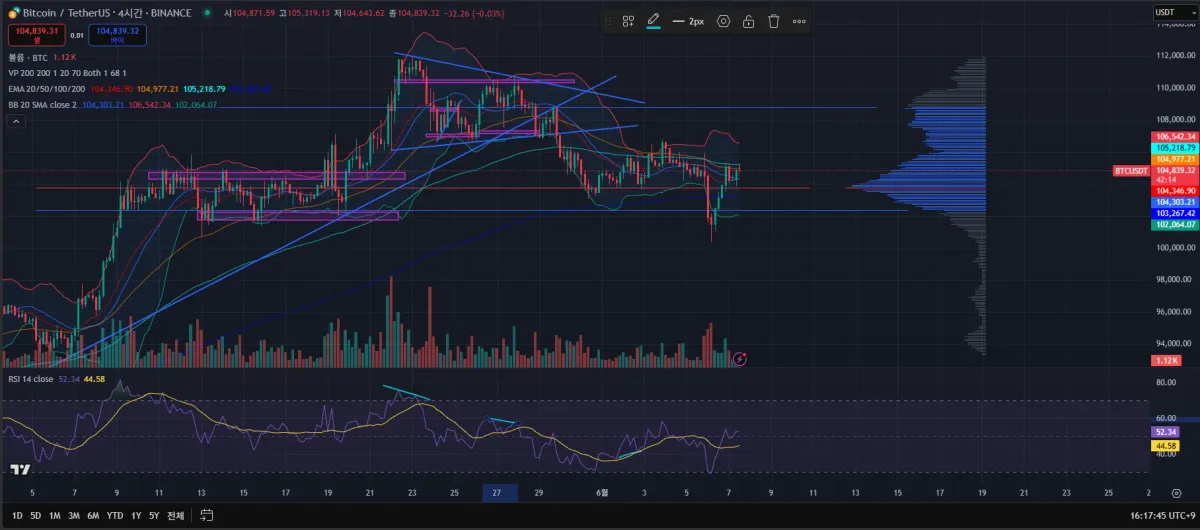Switch to the 1D time range
The image size is (1200, 530).
[17, 516]
